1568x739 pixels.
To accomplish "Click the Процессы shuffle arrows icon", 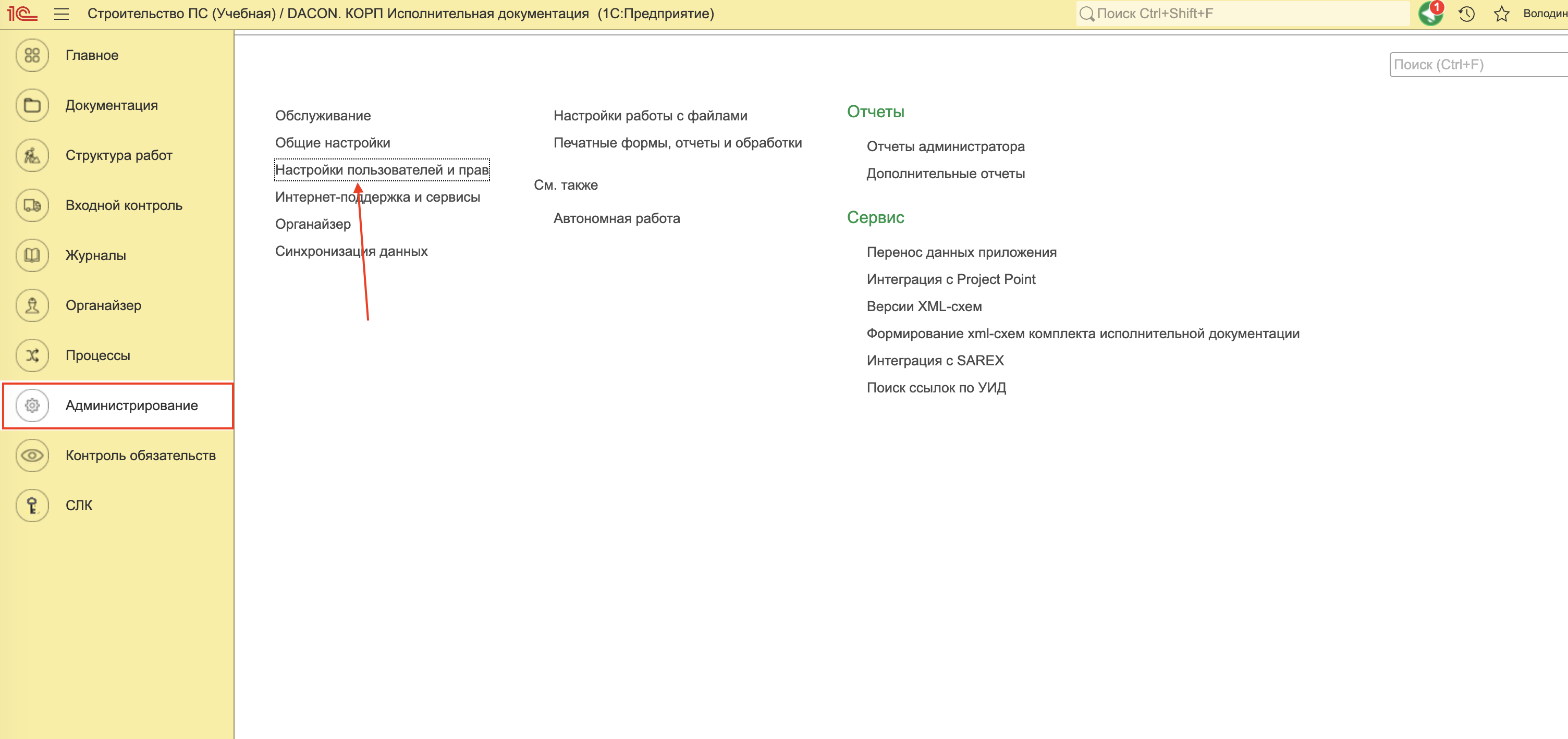I will click(32, 355).
